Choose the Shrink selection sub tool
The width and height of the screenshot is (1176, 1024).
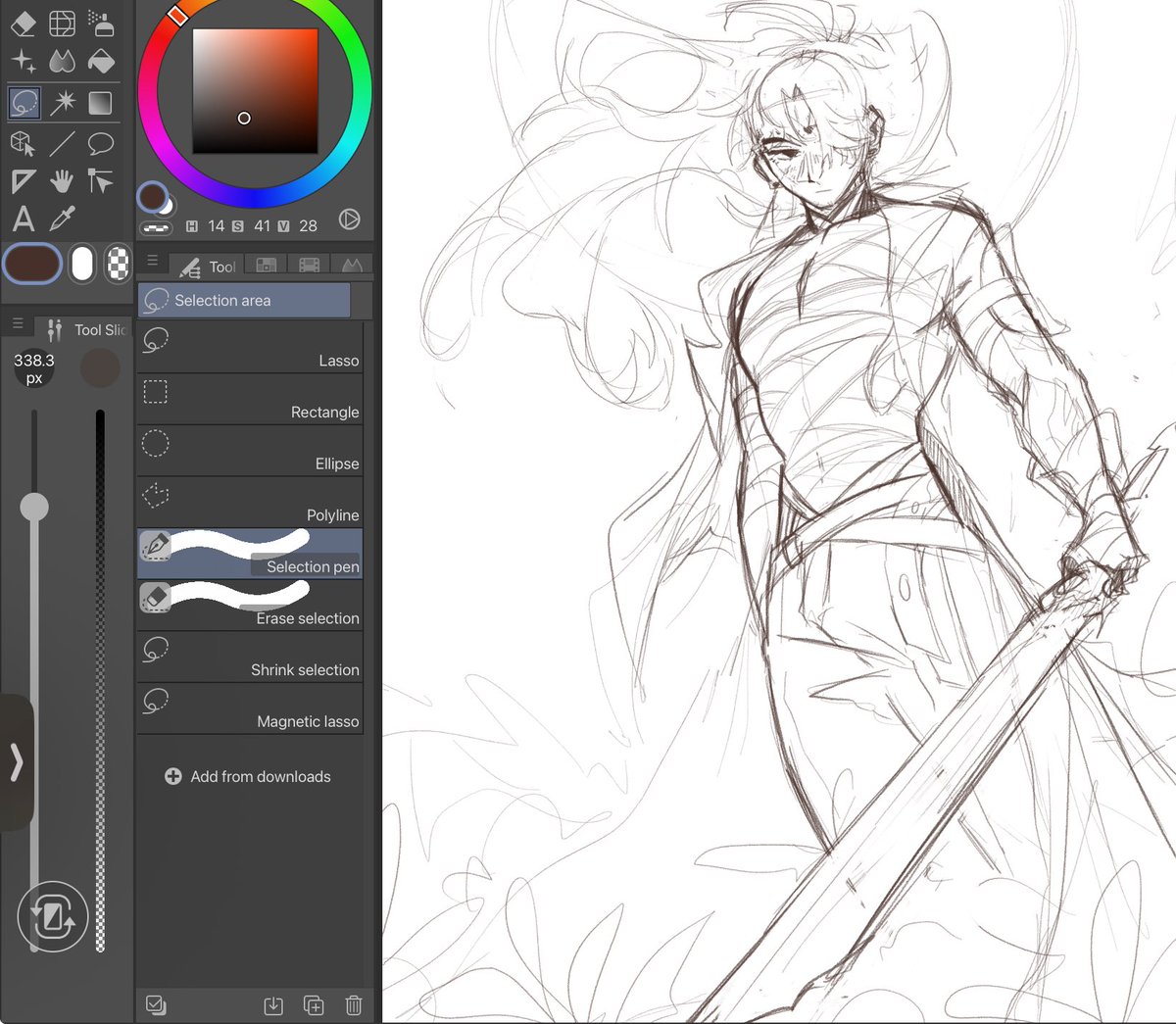(250, 658)
